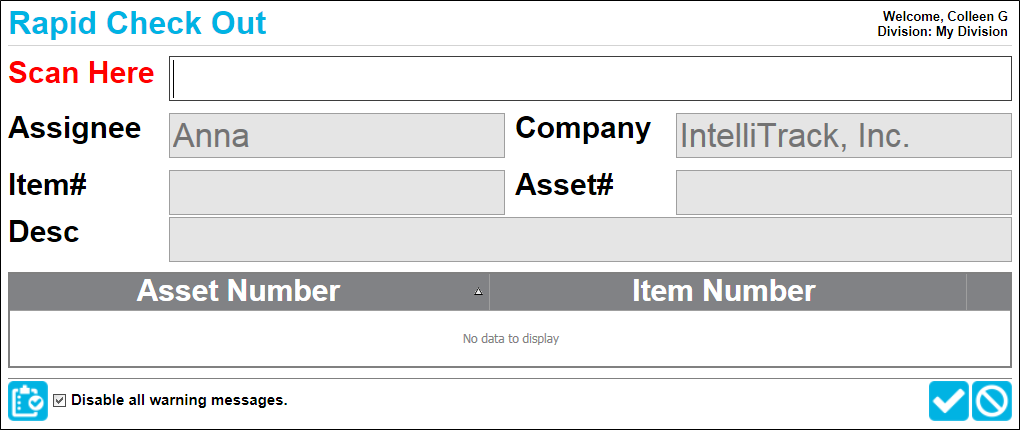This screenshot has width=1020, height=430.
Task: Select the Item# field
Action: coord(337,193)
